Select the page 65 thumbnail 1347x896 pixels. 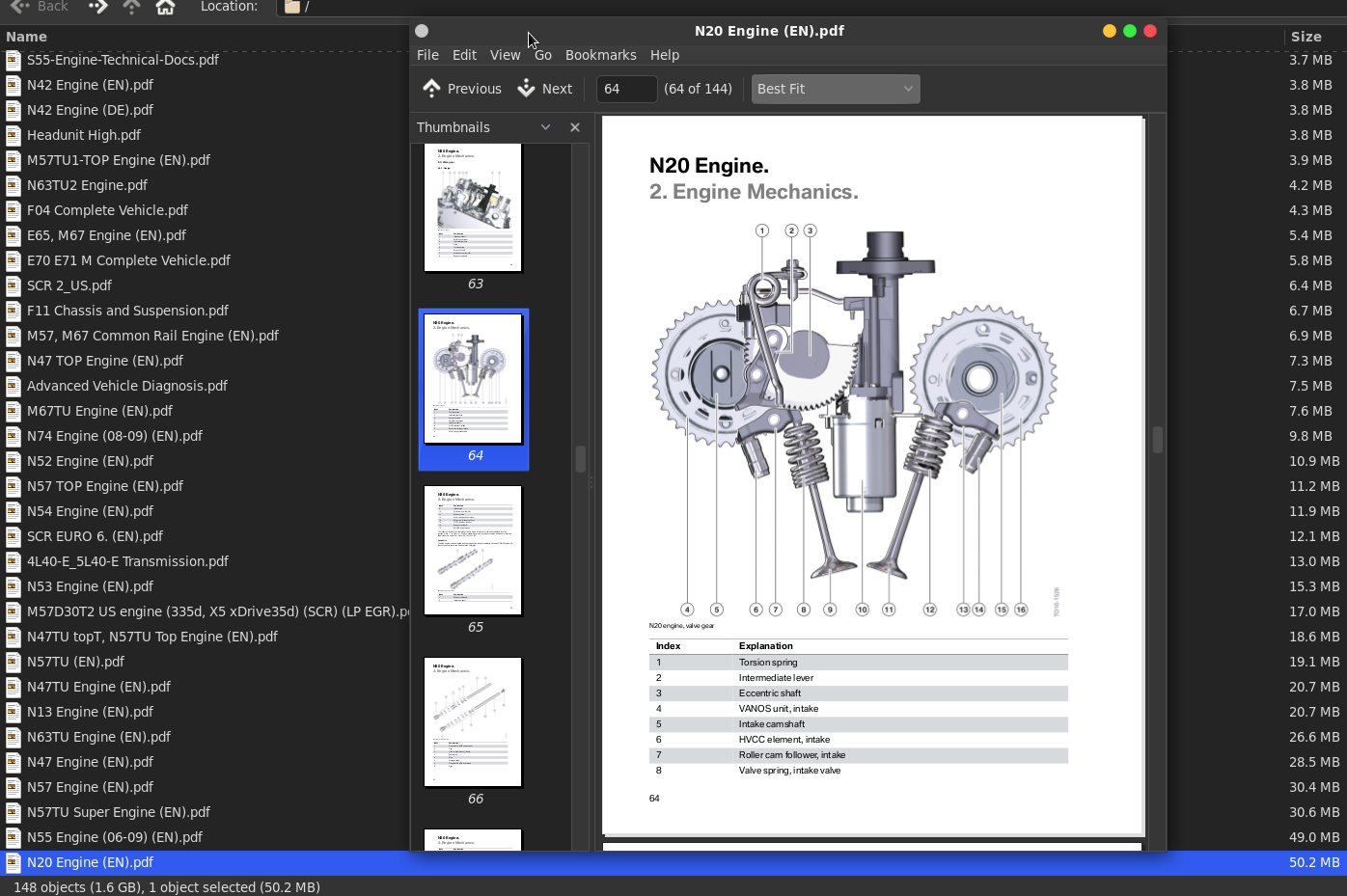(473, 551)
